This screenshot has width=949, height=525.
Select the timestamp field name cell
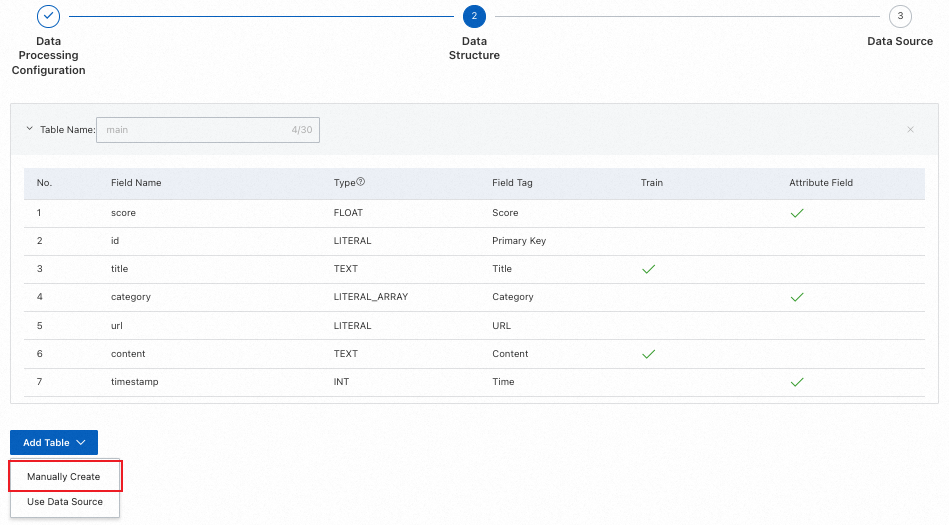134,382
